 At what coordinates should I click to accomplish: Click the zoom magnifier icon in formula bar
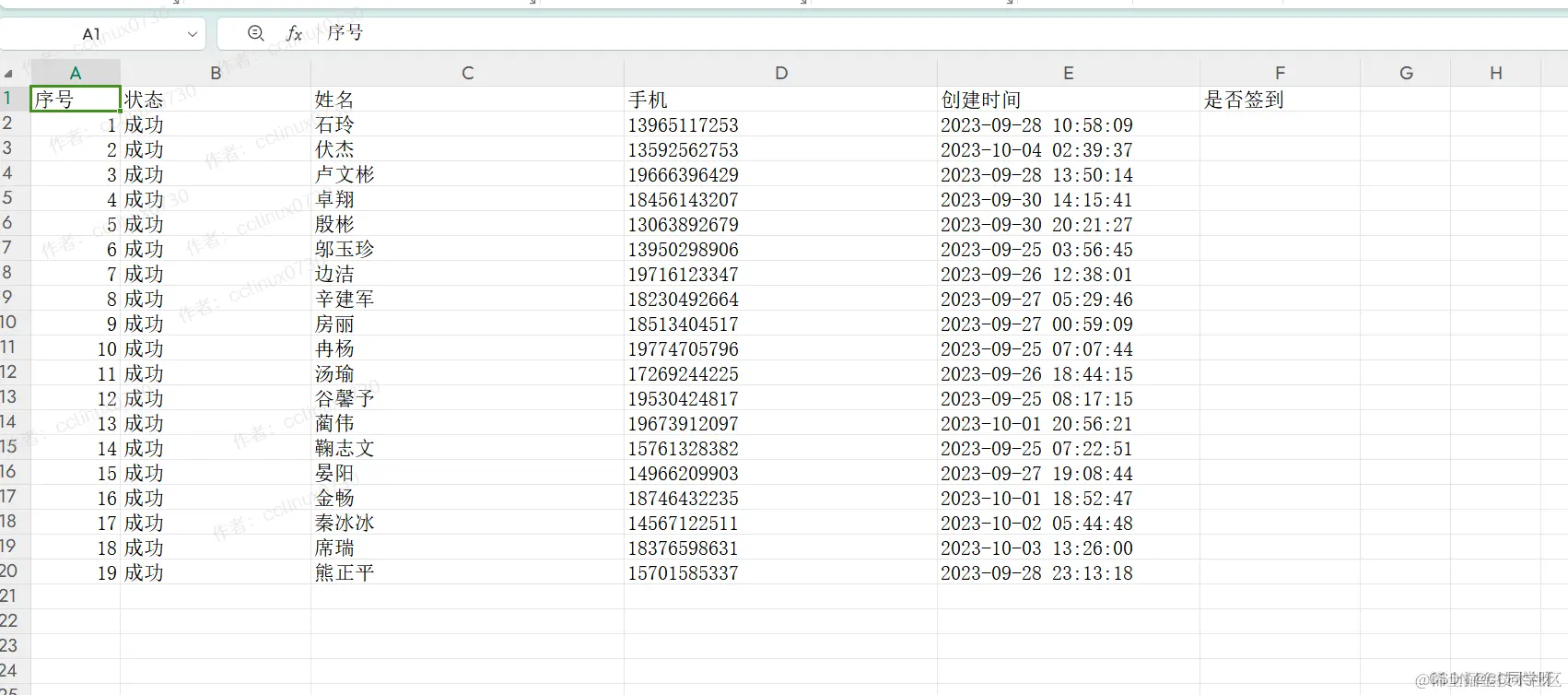(x=256, y=33)
